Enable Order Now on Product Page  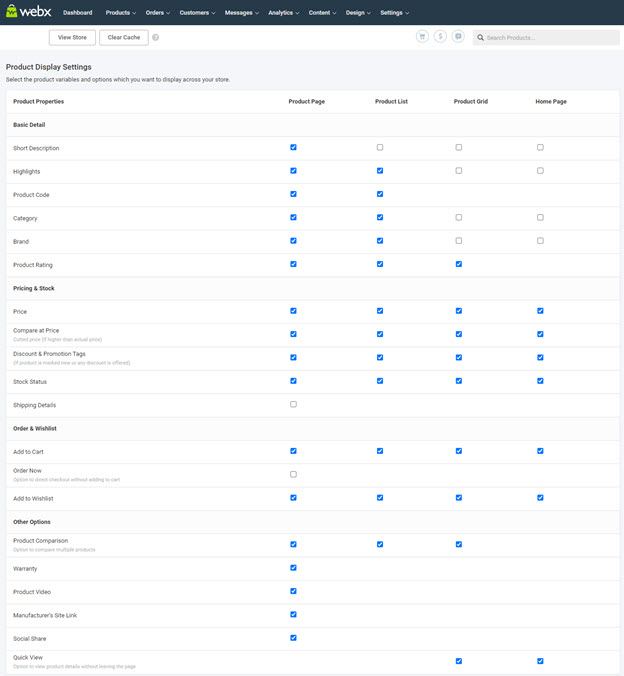pos(293,474)
